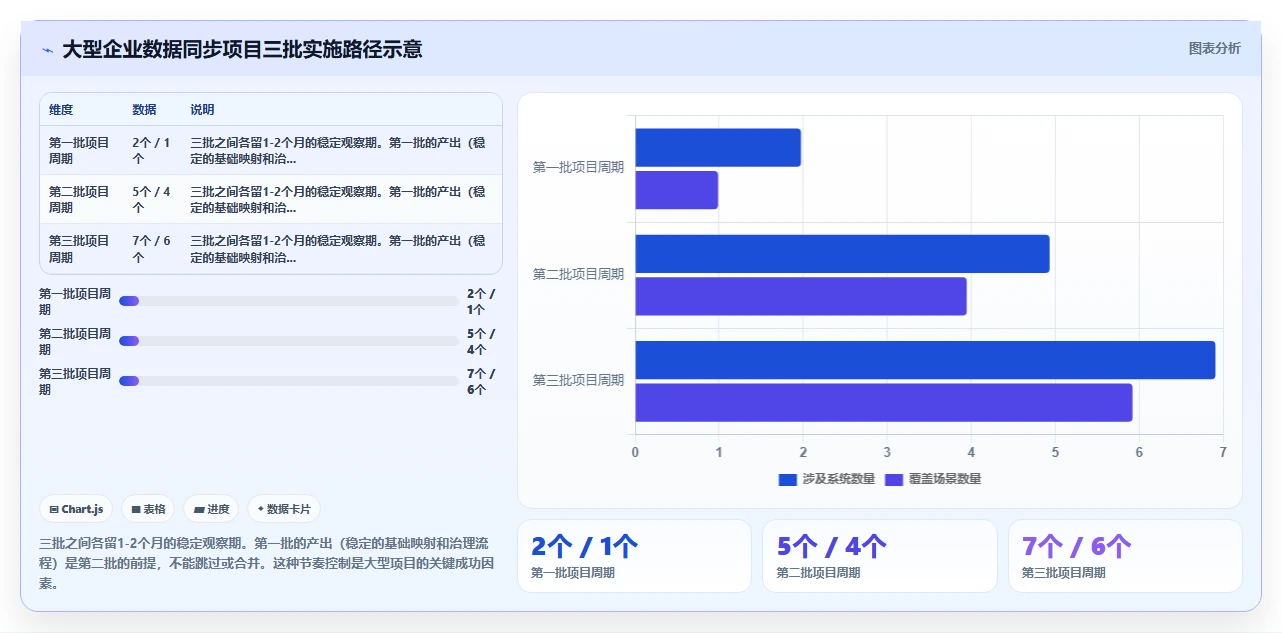Click the 说明 text in the table's 第一批项目周期 row

click(338, 151)
